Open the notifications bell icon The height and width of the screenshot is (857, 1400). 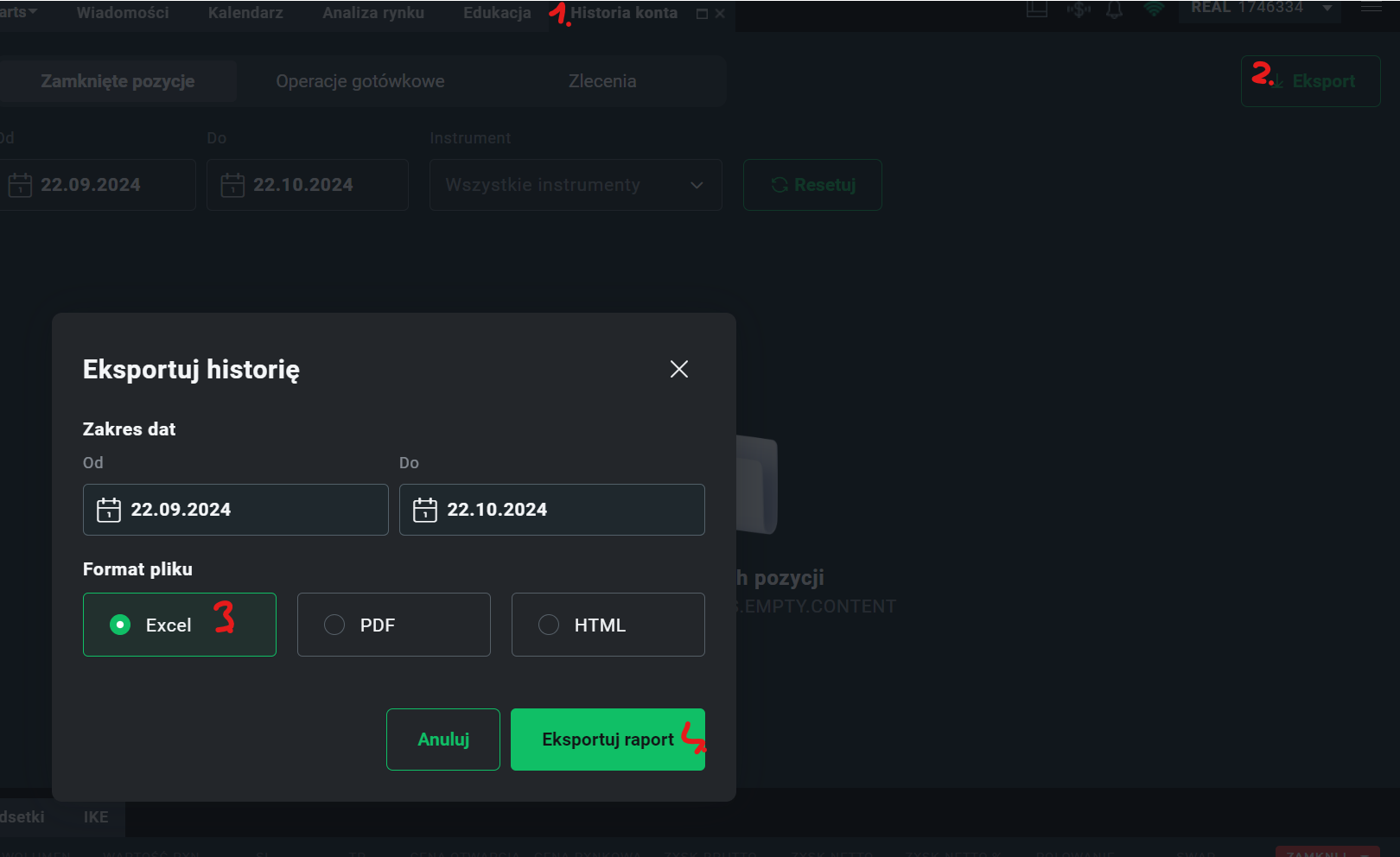(1115, 10)
